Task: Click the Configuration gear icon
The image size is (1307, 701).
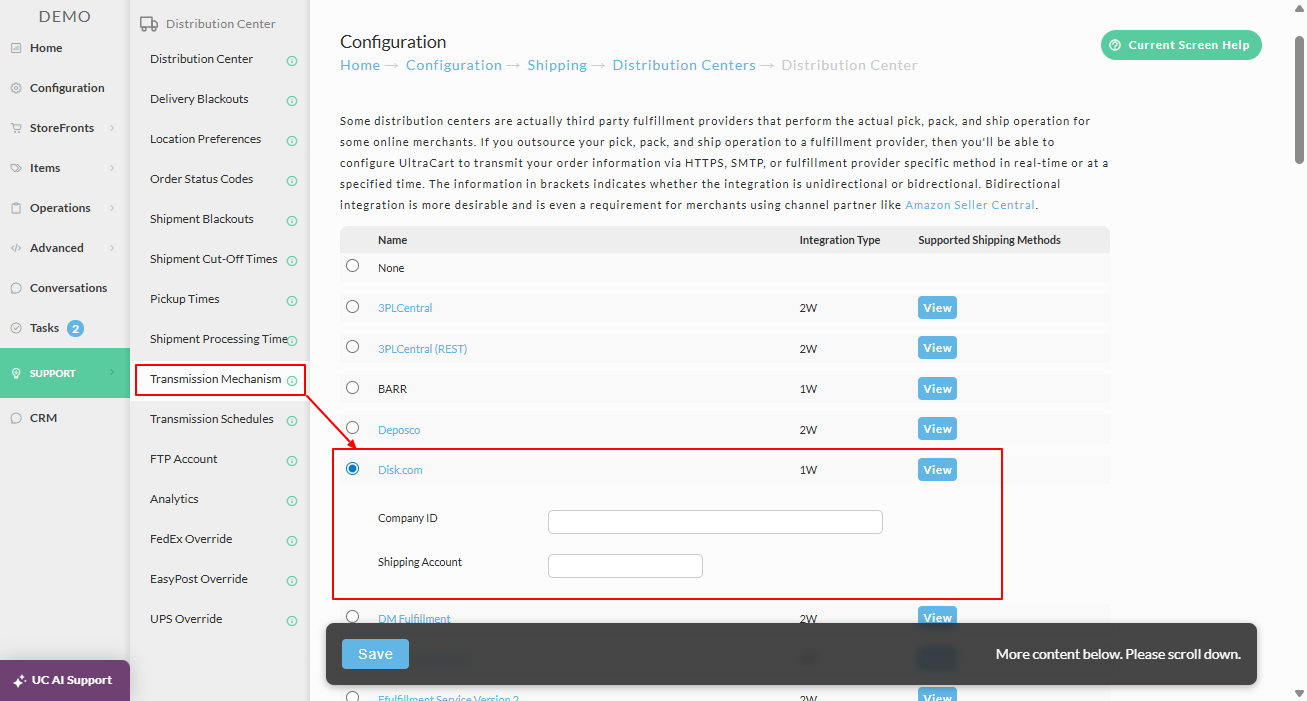Action: (x=16, y=88)
